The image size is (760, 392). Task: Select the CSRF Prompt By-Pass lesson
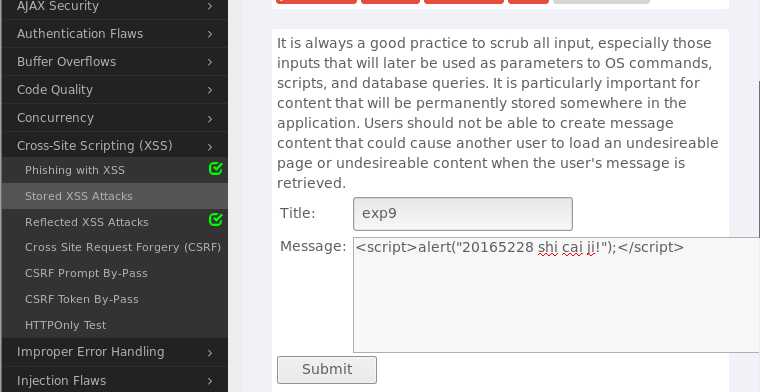click(x=86, y=273)
